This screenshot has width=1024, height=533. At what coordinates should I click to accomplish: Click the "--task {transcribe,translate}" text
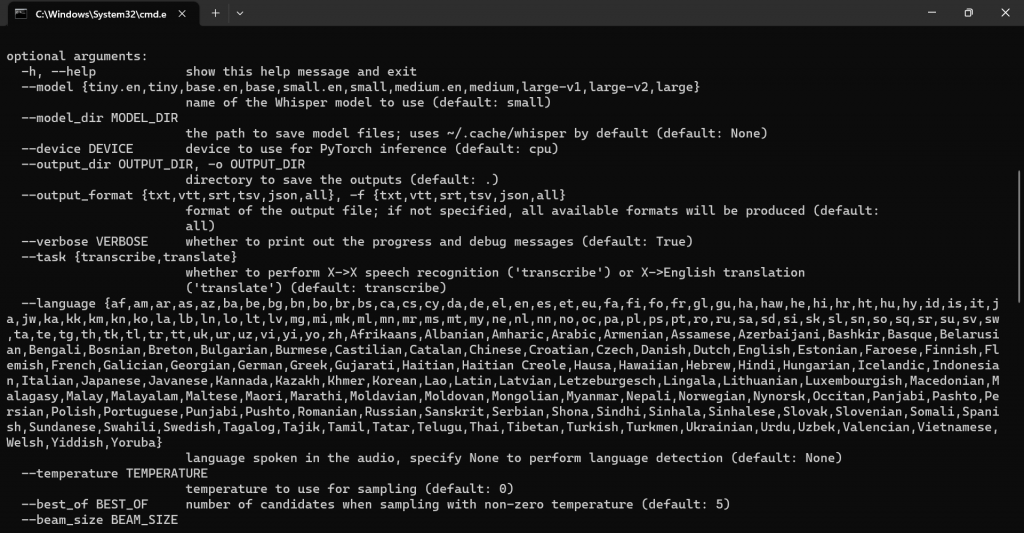129,257
